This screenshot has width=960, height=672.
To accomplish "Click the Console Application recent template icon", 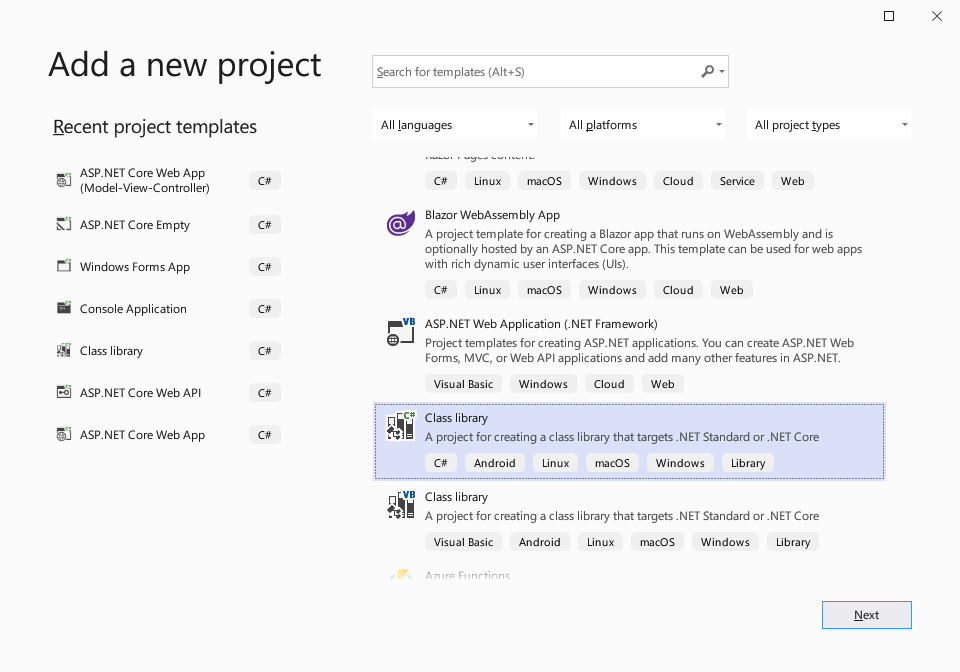I will point(64,308).
